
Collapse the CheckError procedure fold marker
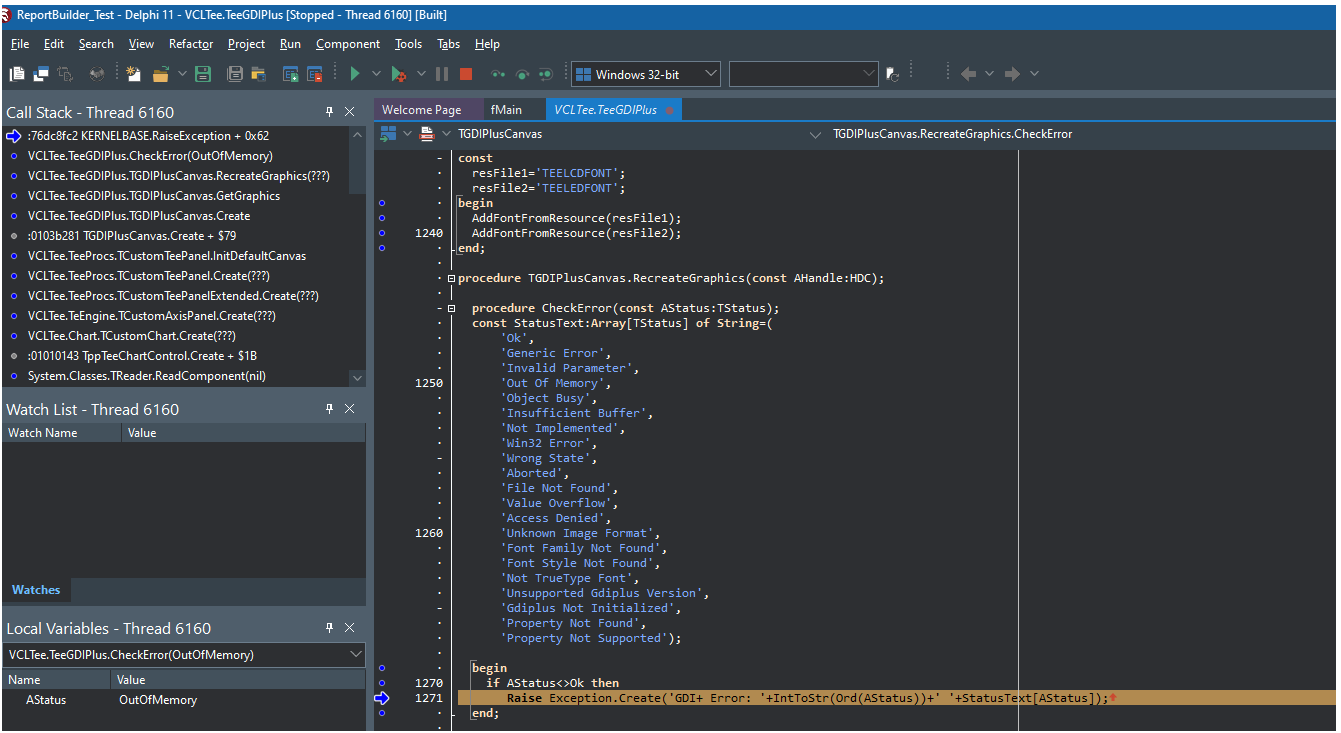pyautogui.click(x=451, y=308)
